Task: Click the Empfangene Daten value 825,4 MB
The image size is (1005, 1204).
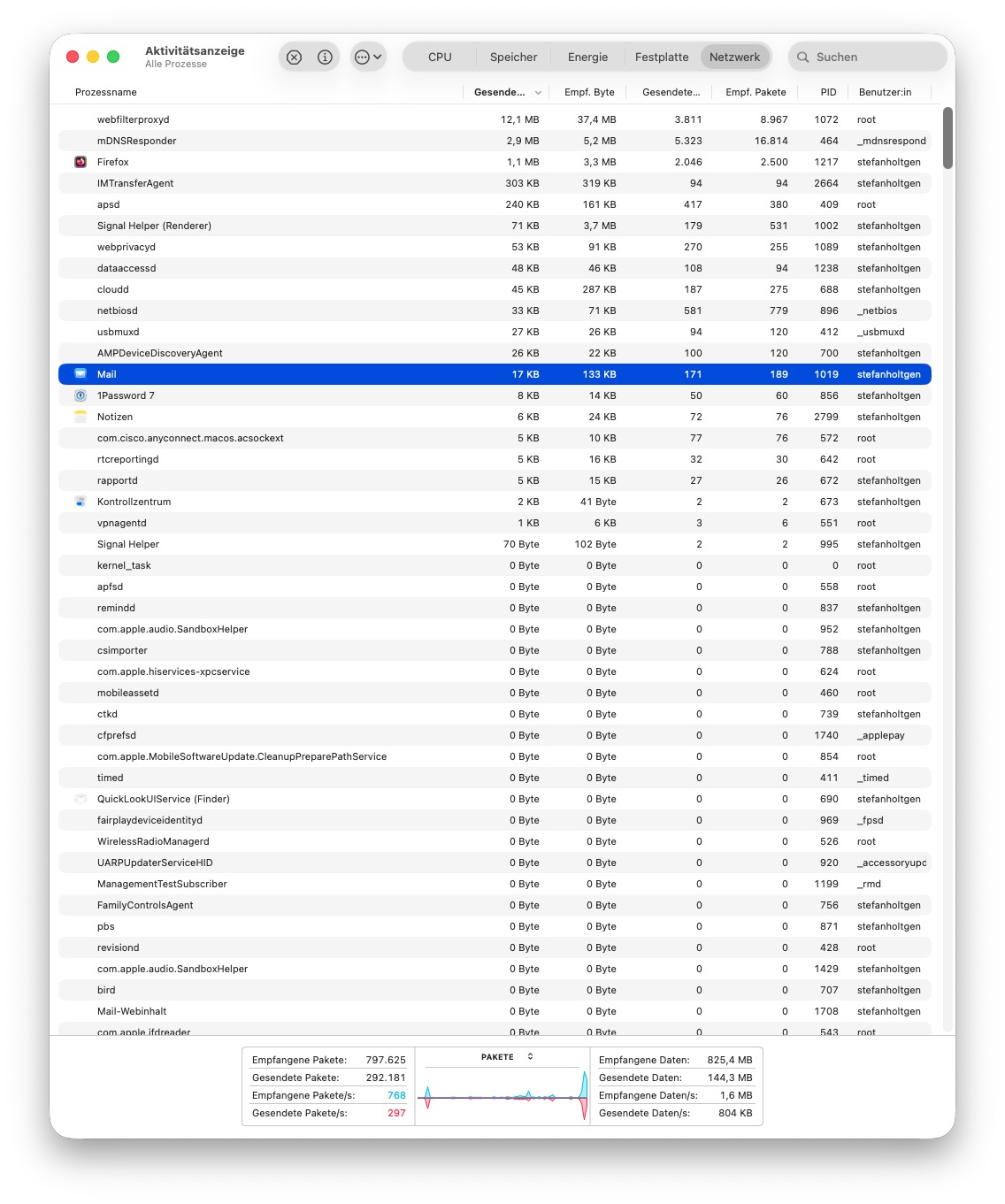Action: [x=730, y=1060]
